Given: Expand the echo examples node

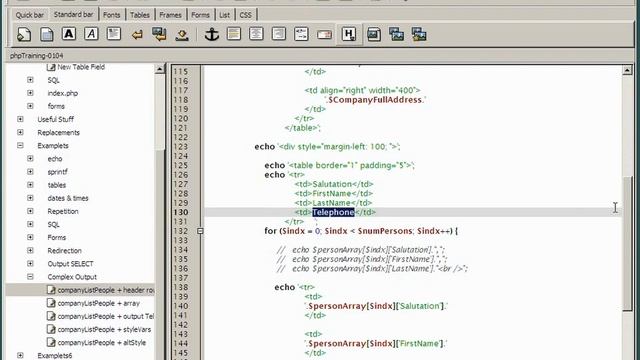Looking at the screenshot, I should (30, 158).
